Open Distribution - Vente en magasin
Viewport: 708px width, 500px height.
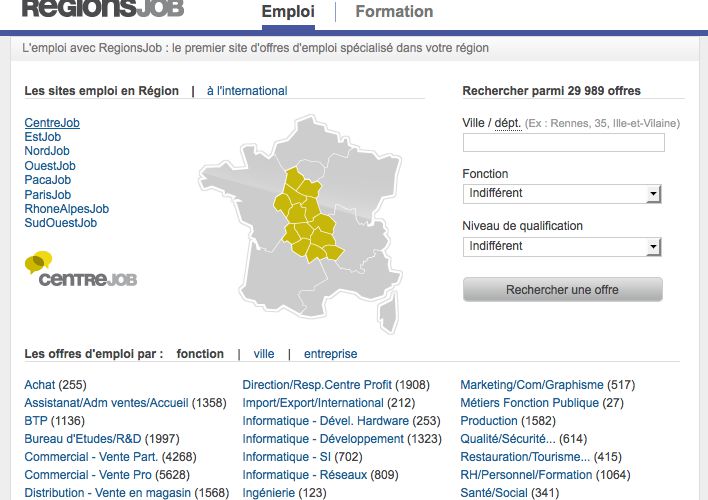(x=107, y=493)
